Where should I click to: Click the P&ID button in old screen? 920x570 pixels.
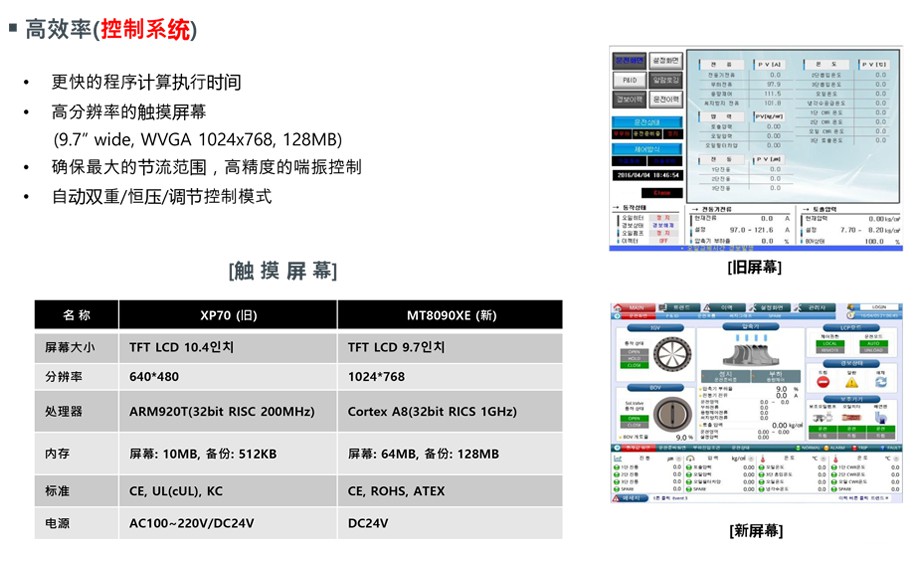(627, 80)
